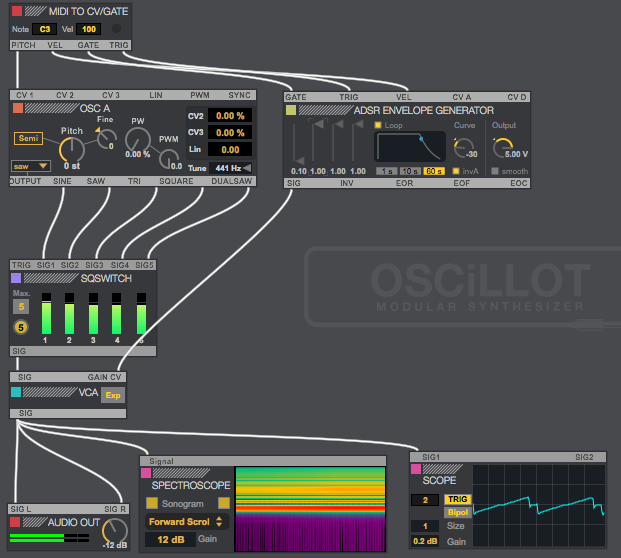This screenshot has height=558, width=621.
Task: Toggle the invA checkbox in ADSR
Action: pyautogui.click(x=456, y=171)
